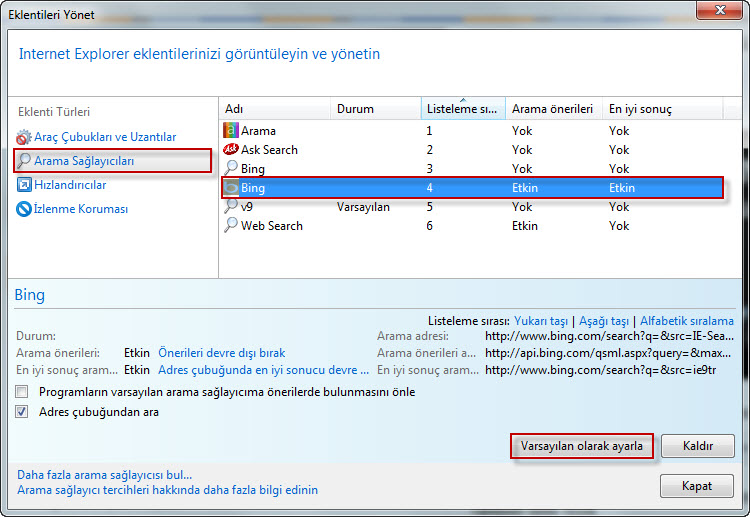Viewport: 750px width, 517px height.
Task: Click the İzlenme Koruması blocked-circle icon
Action: (24, 209)
